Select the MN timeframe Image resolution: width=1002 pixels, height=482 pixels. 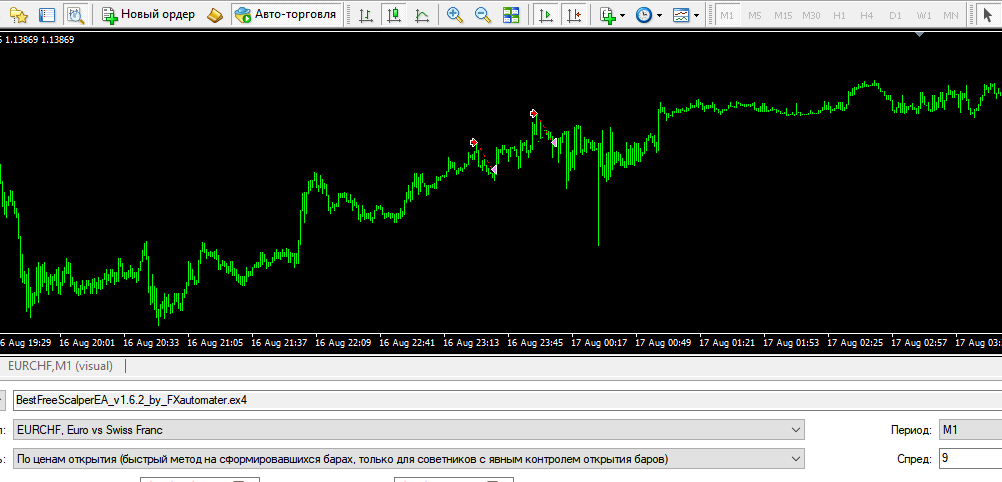(x=951, y=15)
